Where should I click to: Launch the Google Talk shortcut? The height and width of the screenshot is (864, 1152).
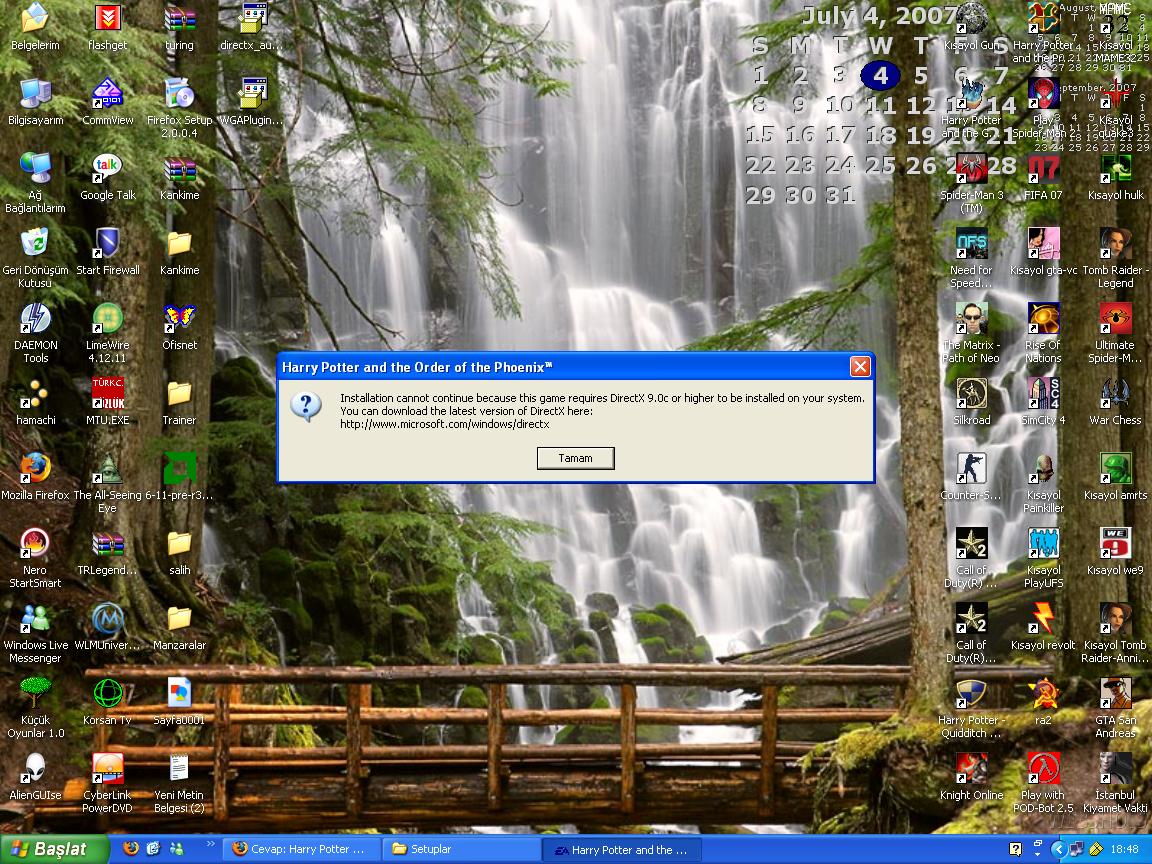[x=107, y=177]
